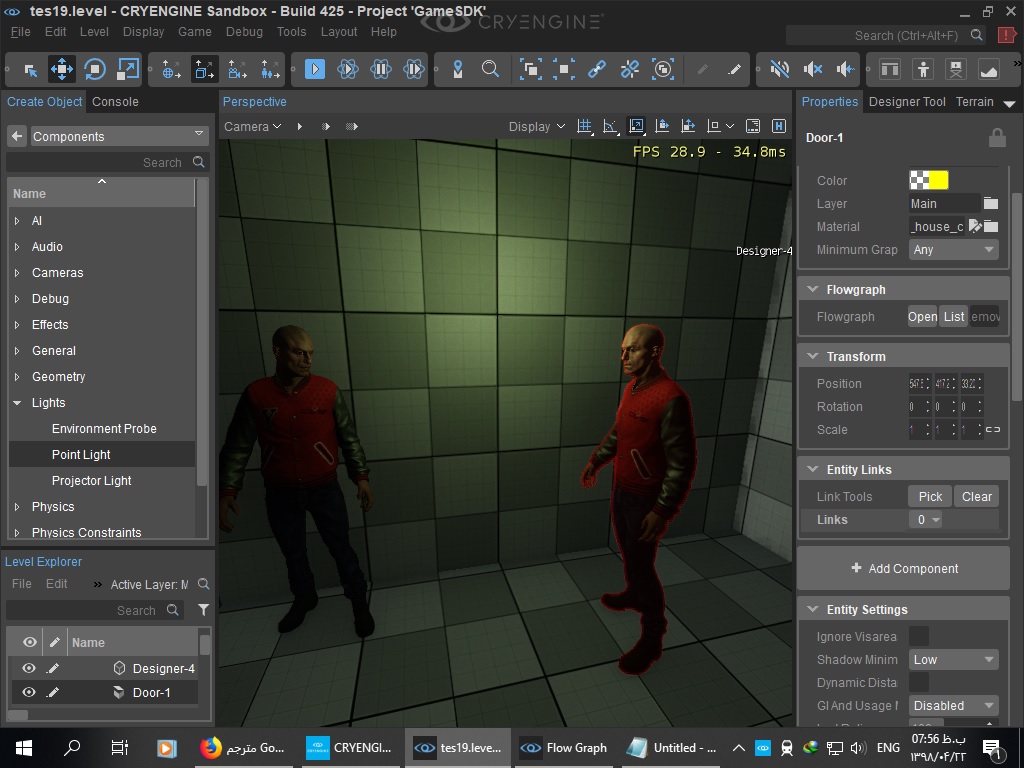This screenshot has height=768, width=1024.
Task: Toggle the Designer-4 editable pencil icon
Action: [53, 668]
